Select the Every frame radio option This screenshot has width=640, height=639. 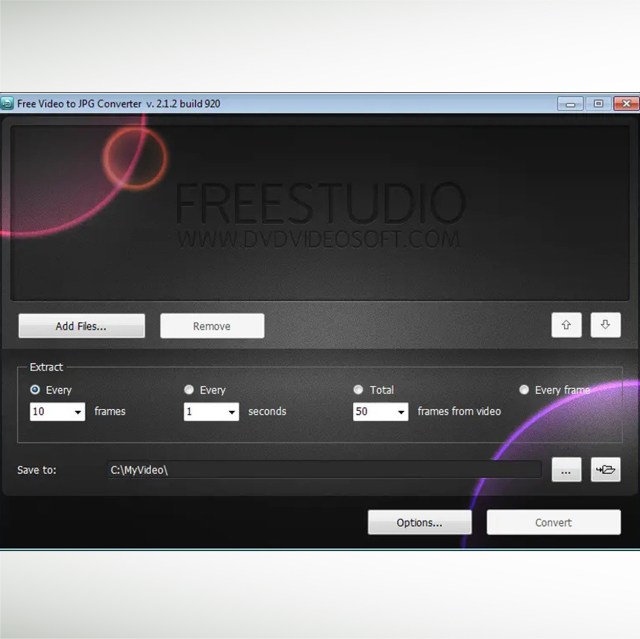(524, 390)
